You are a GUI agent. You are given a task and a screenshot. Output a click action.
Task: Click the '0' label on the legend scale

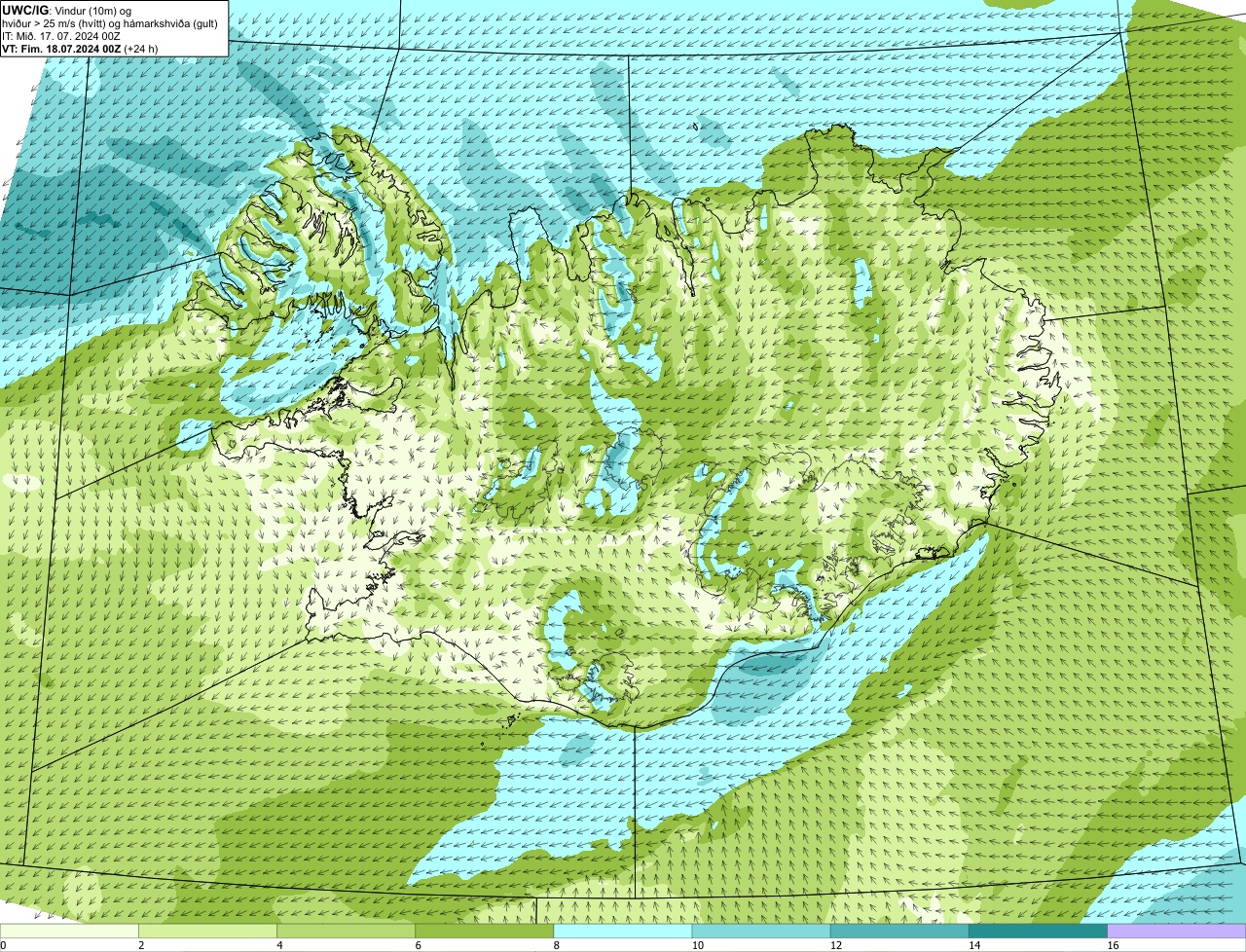pyautogui.click(x=3, y=945)
